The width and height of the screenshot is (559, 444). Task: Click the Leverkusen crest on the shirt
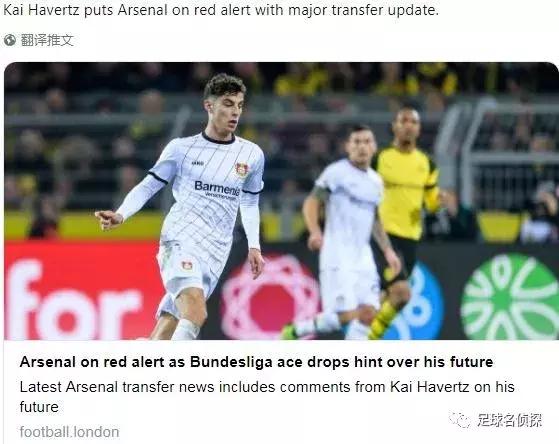tap(242, 169)
